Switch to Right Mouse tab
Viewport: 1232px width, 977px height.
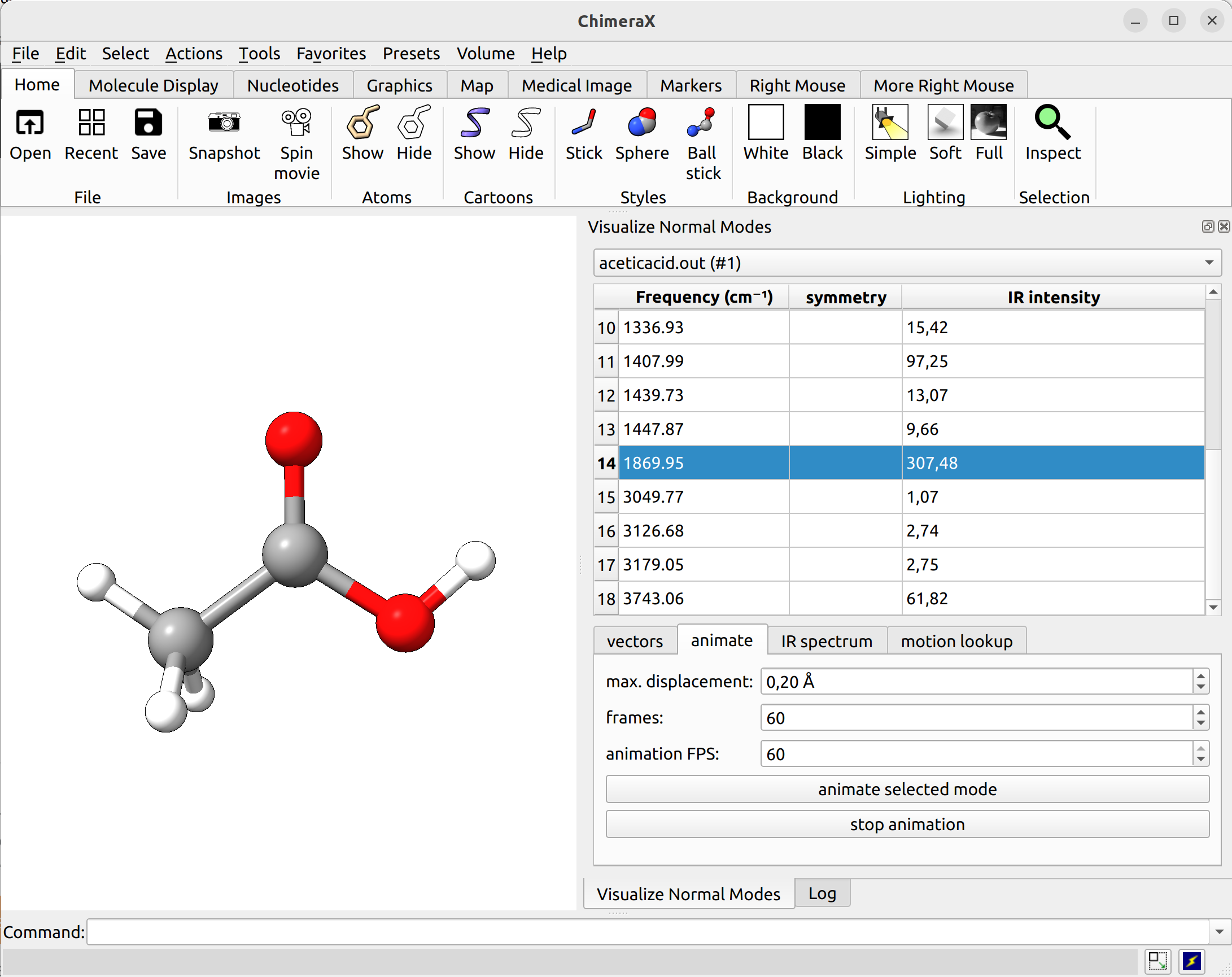click(x=797, y=85)
